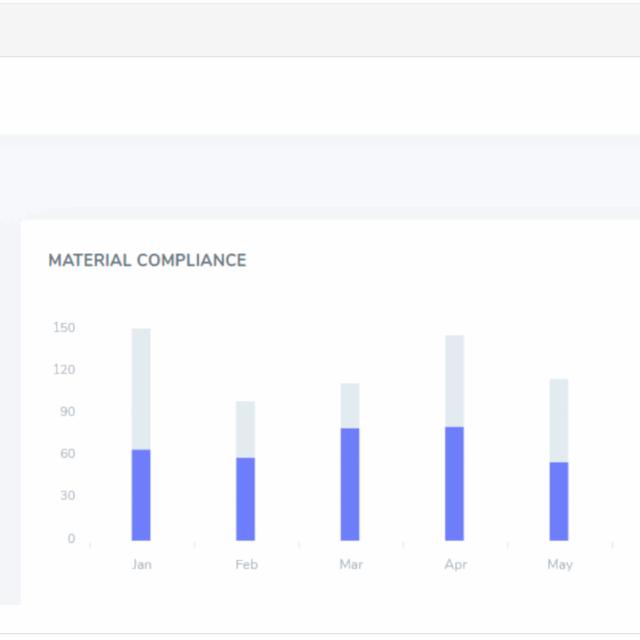Viewport: 640px width, 640px height.
Task: Select the 60 y-axis value
Action: [x=66, y=453]
